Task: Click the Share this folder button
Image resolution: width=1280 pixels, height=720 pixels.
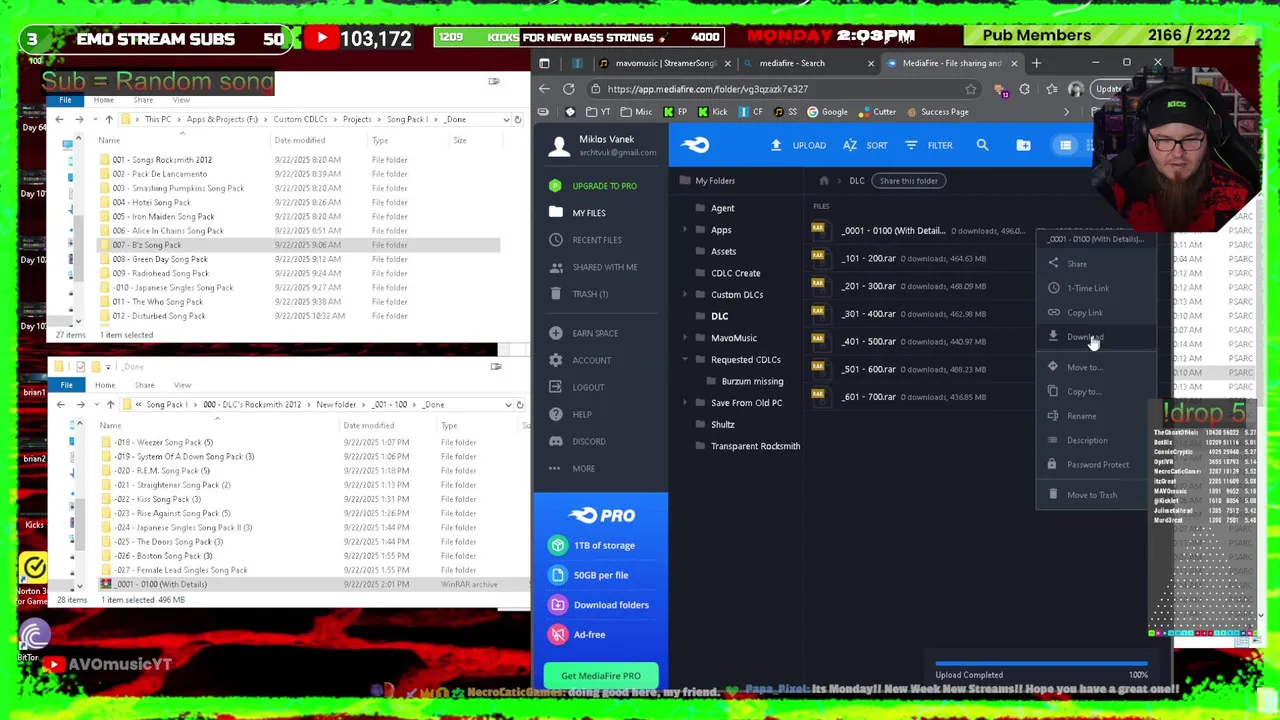Action: 908,181
